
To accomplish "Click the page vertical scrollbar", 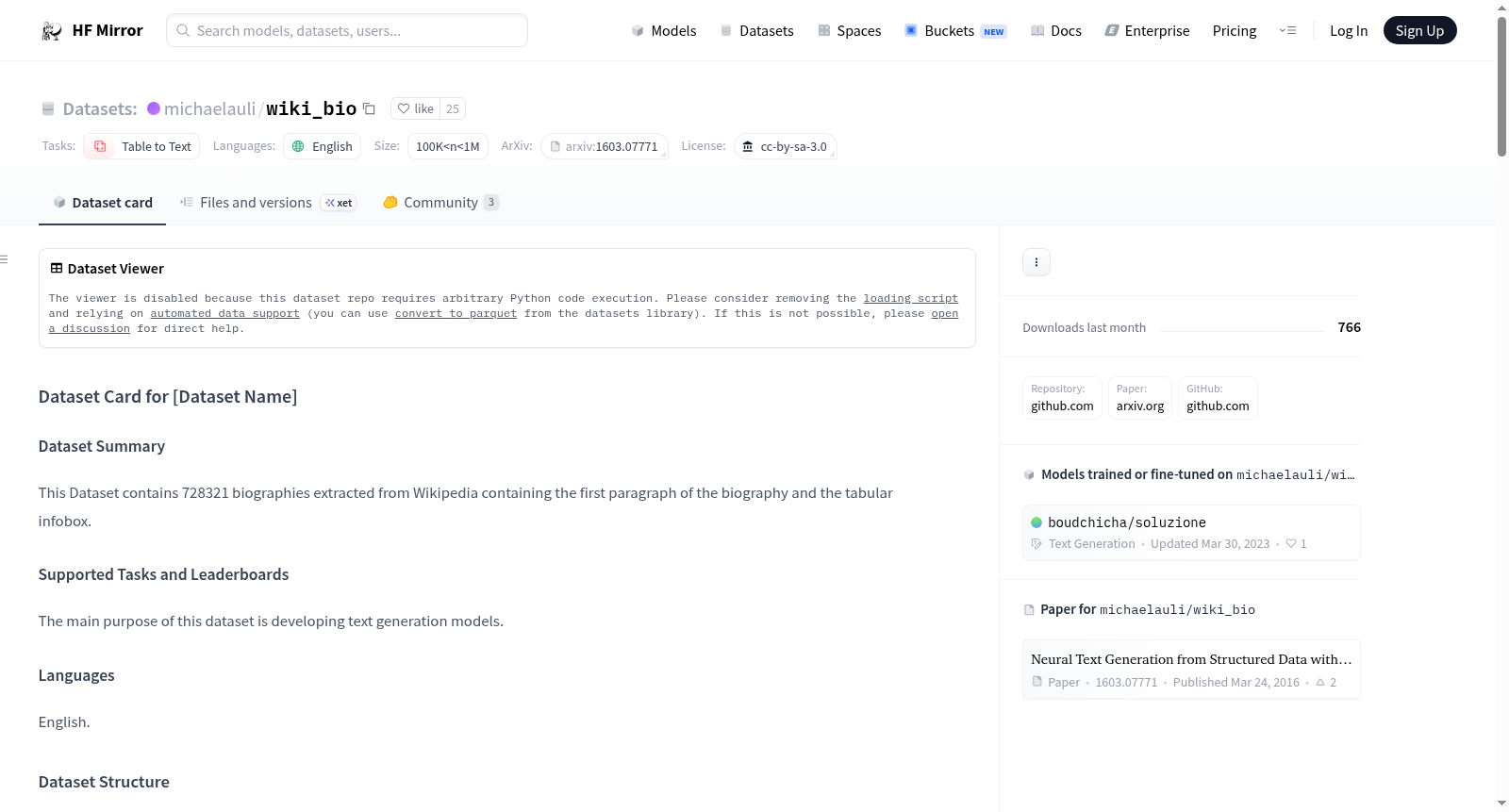I will click(x=1501, y=87).
